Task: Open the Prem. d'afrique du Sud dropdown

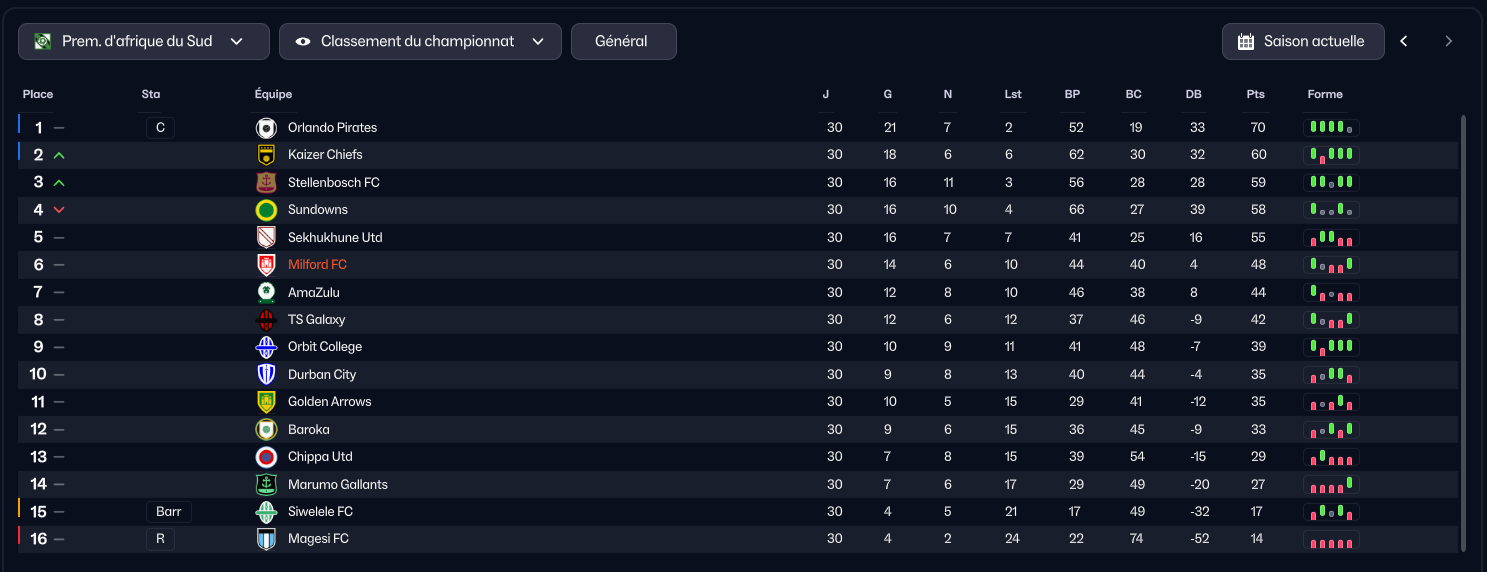Action: pos(144,42)
